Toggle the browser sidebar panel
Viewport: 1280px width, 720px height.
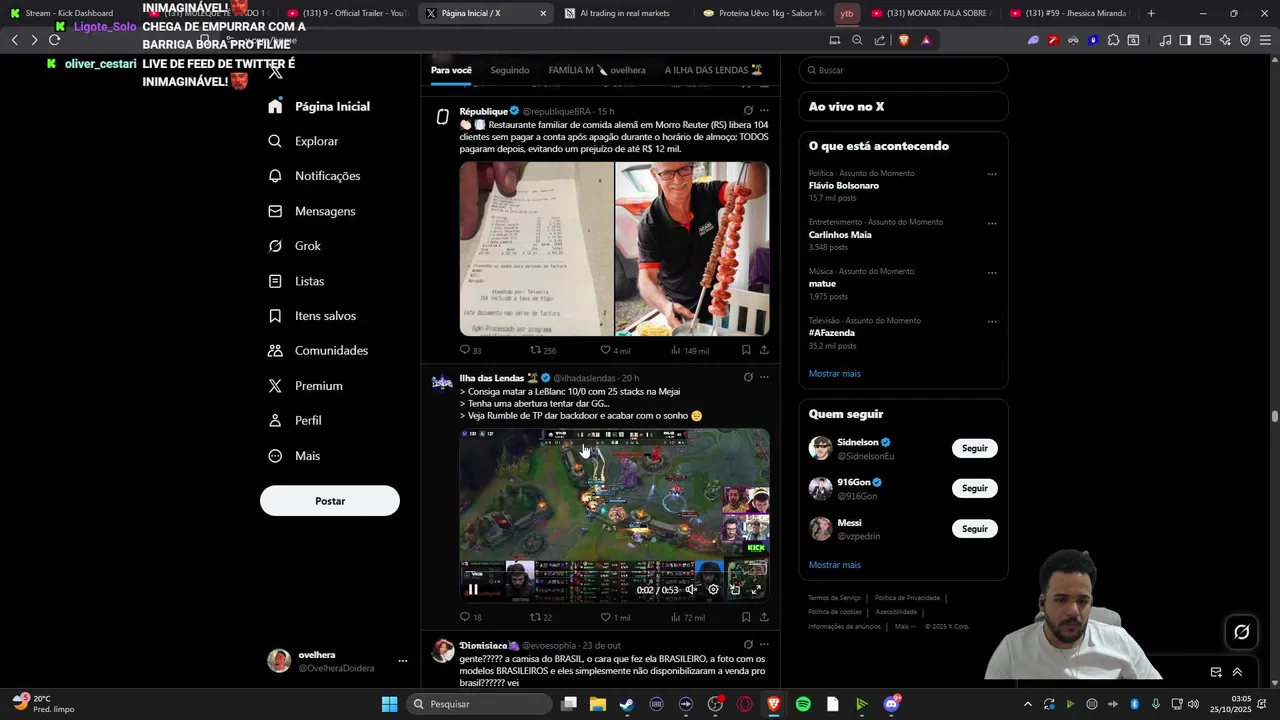(1185, 40)
